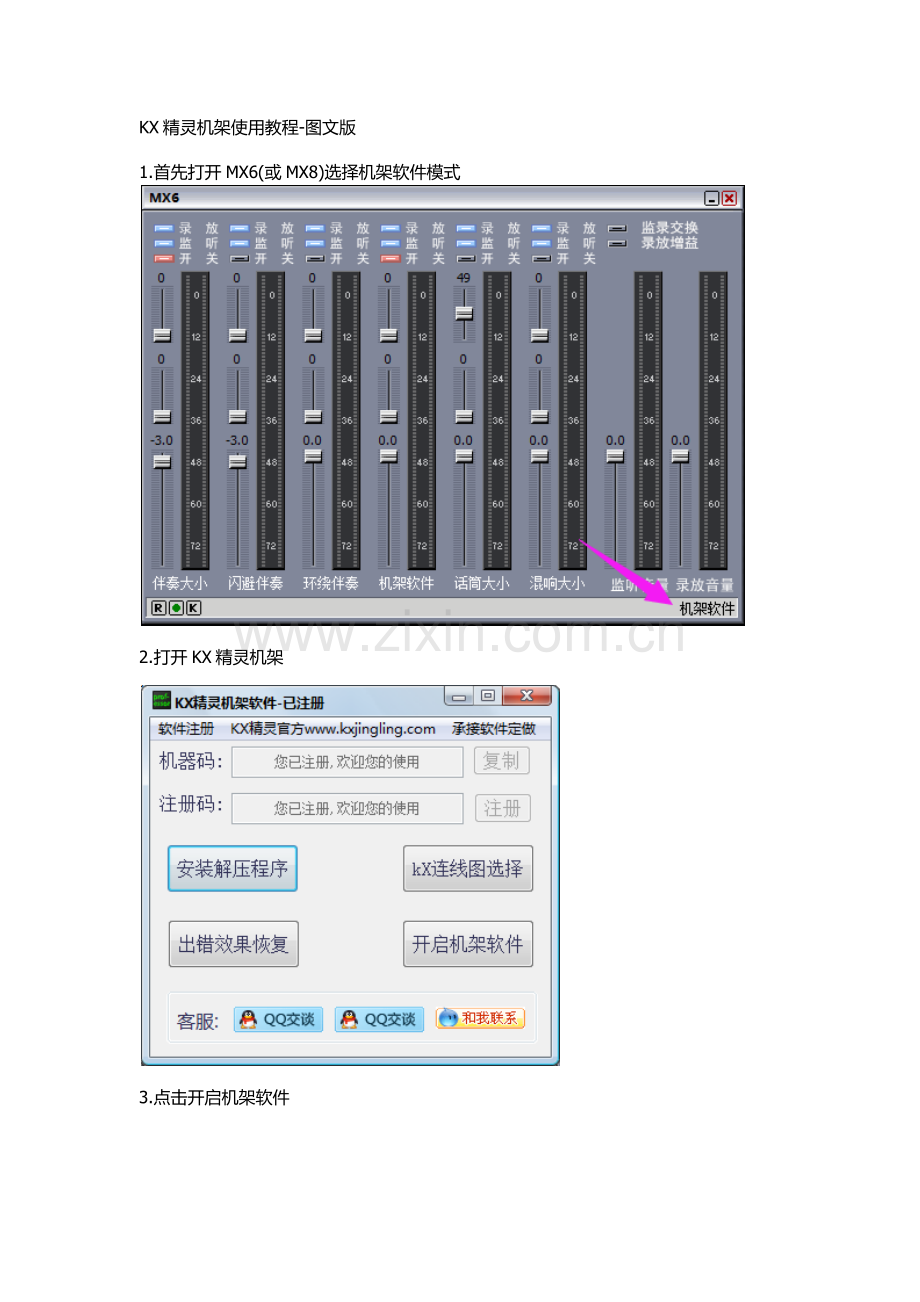
Task: Click the QQ交谈 button next to 客服 label
Action: point(278,1019)
